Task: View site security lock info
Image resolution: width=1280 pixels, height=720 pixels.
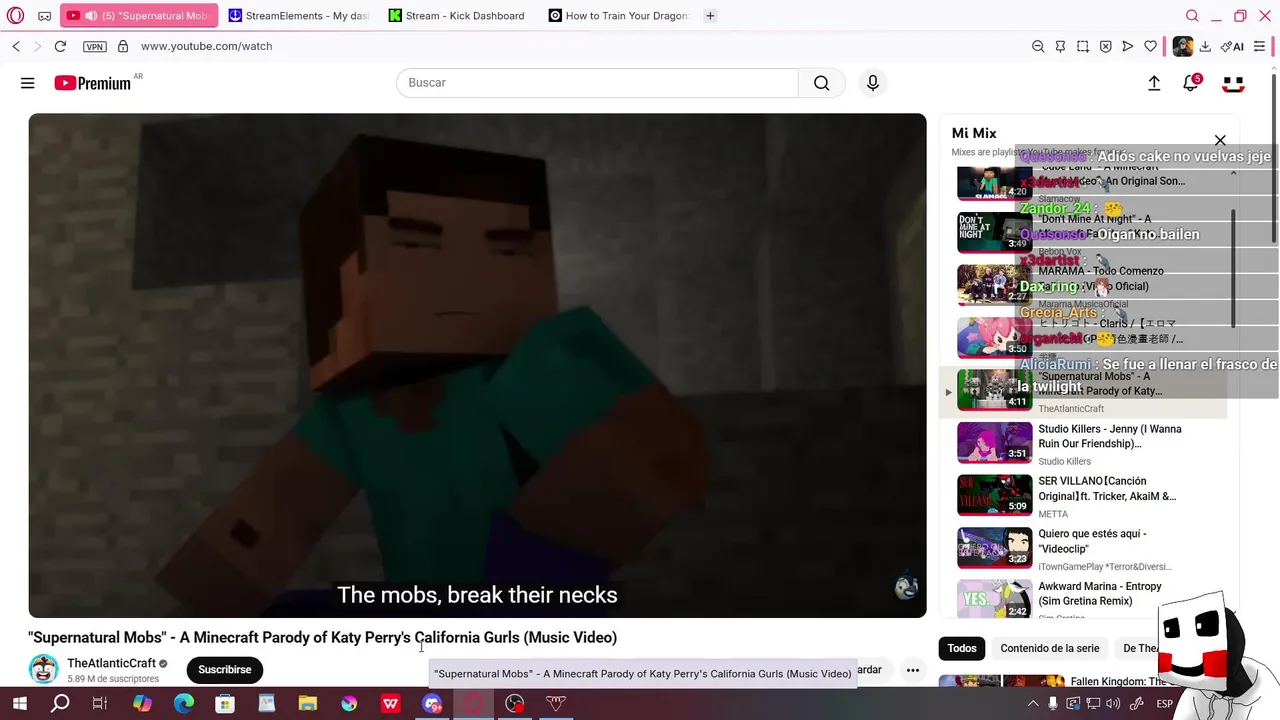Action: coord(123,46)
